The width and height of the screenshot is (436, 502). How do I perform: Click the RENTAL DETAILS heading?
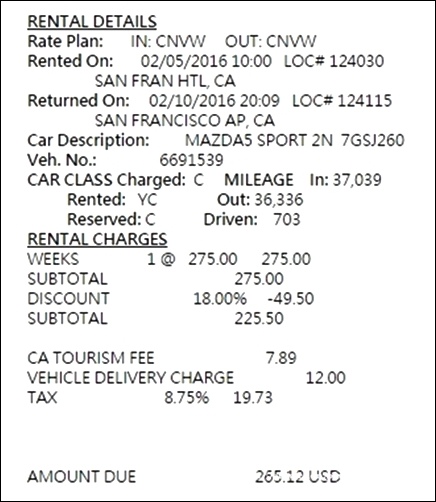92,22
